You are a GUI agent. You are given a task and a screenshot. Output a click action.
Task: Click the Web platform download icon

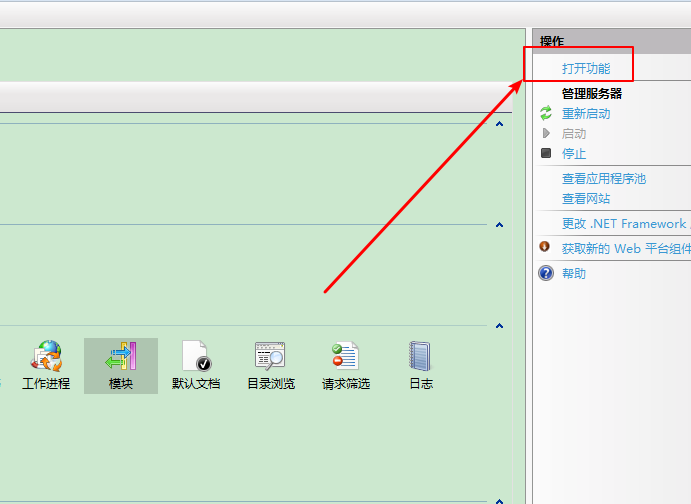tap(545, 246)
